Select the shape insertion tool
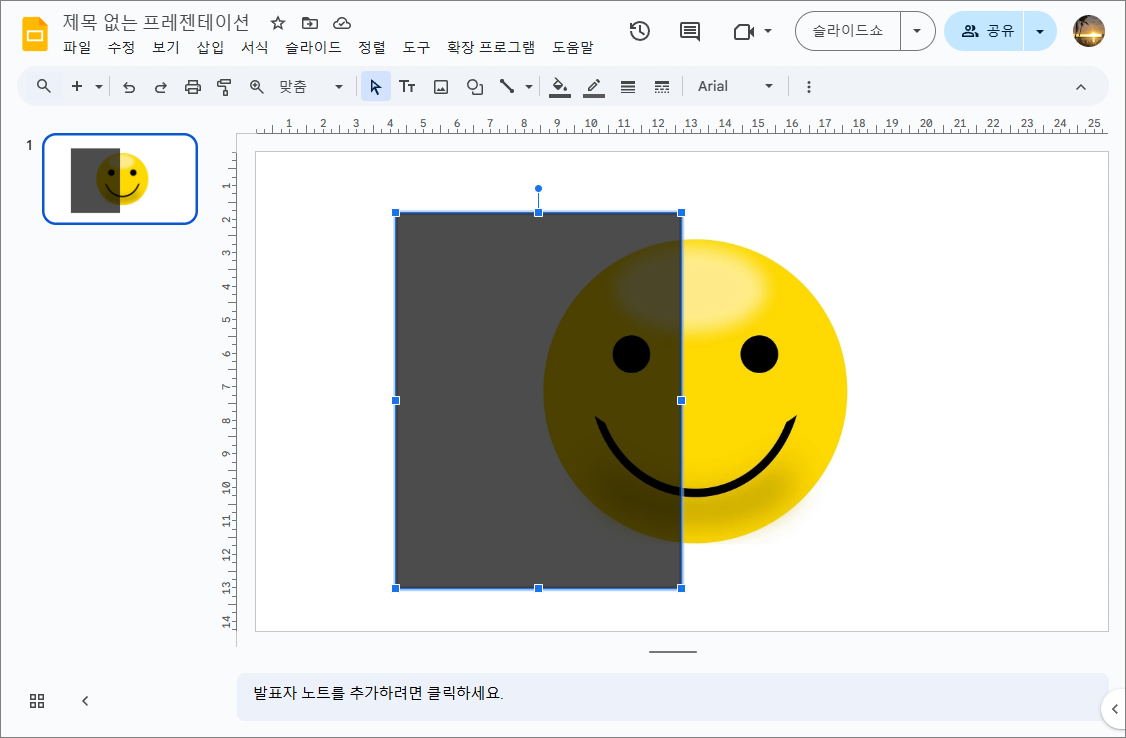Image resolution: width=1126 pixels, height=738 pixels. pos(474,87)
